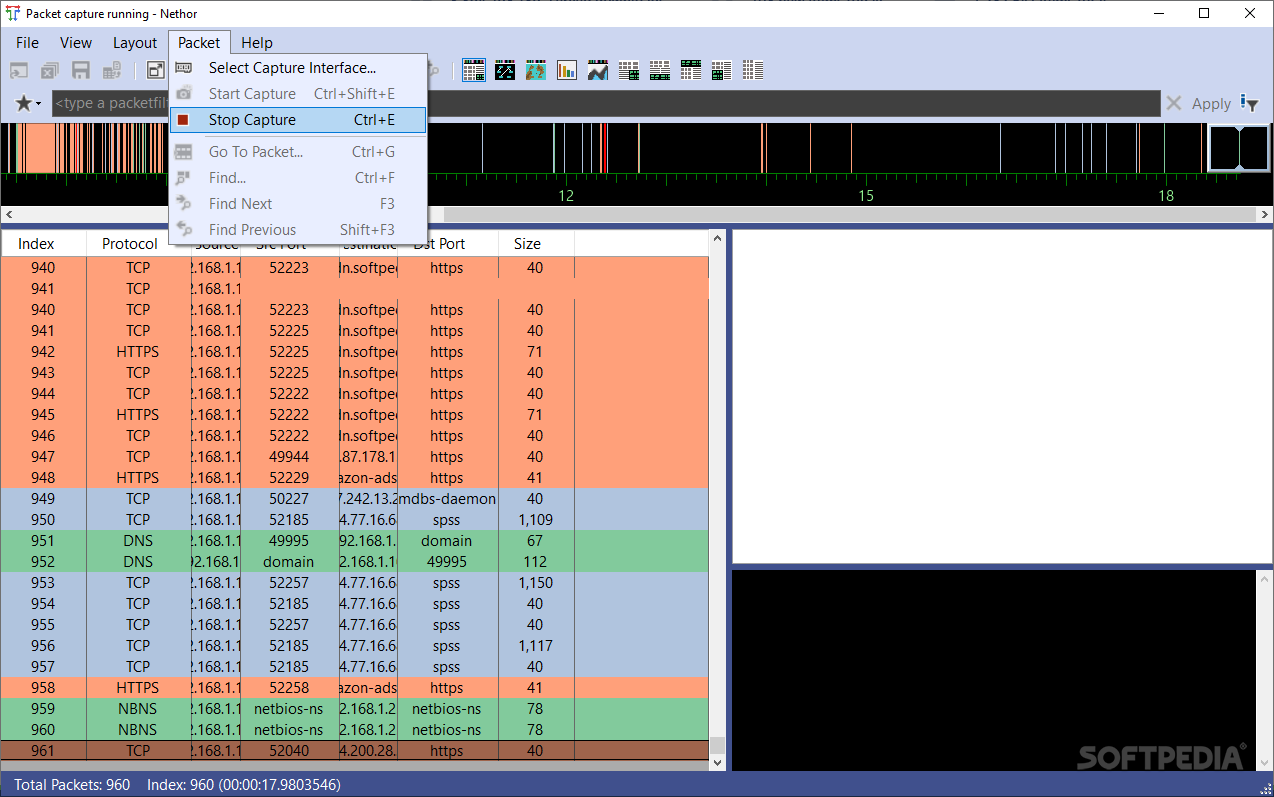Select packet row with index 948
This screenshot has width=1274, height=797.
pyautogui.click(x=355, y=478)
